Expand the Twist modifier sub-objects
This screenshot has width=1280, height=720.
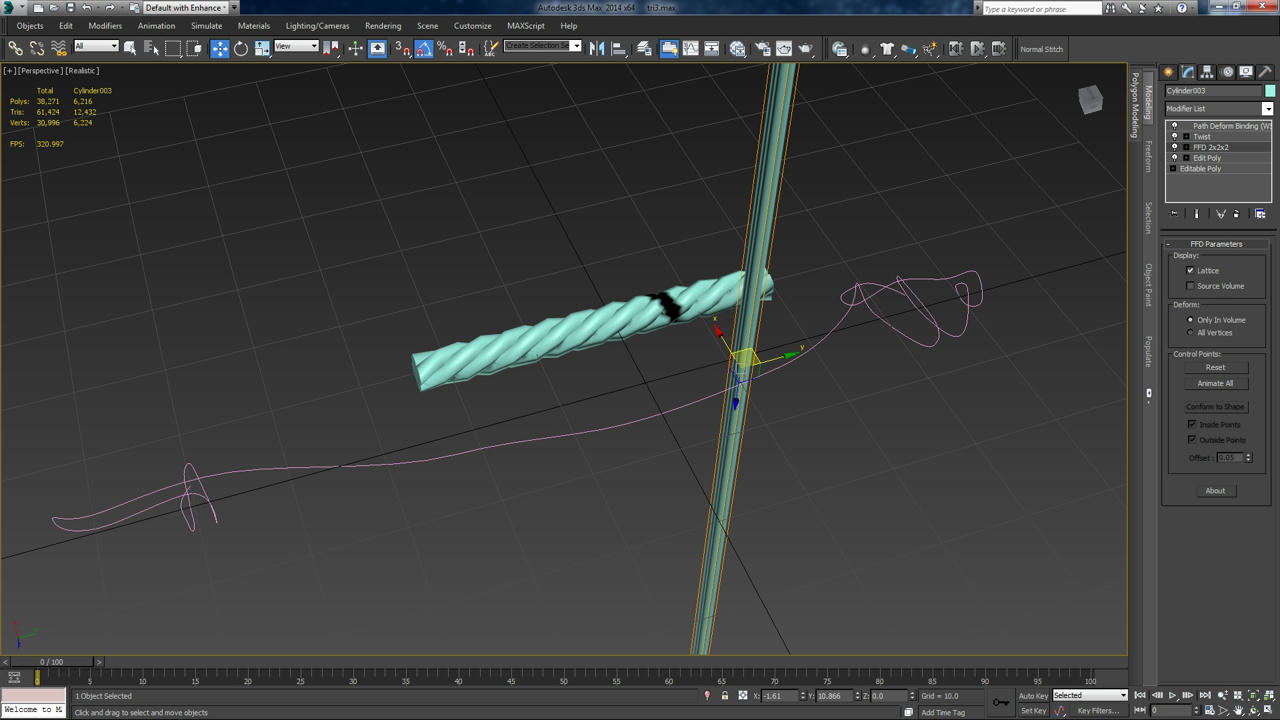click(1186, 137)
